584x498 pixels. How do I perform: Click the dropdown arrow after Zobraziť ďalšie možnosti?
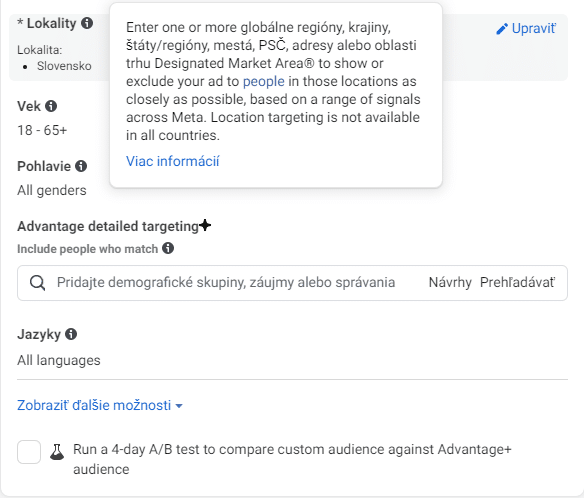pyautogui.click(x=179, y=406)
